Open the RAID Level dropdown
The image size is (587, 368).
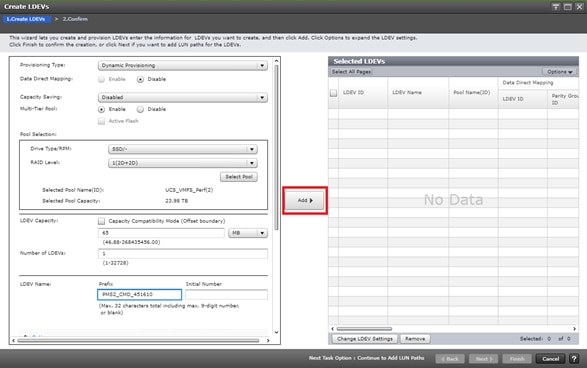pos(183,163)
